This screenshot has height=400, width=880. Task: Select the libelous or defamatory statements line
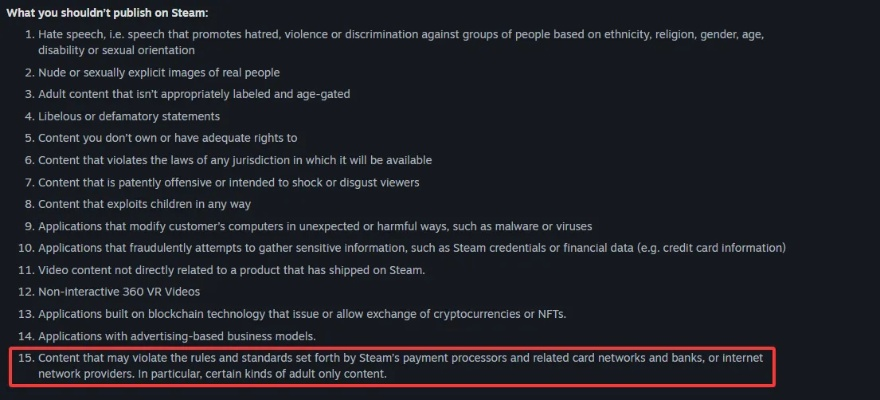pos(129,117)
